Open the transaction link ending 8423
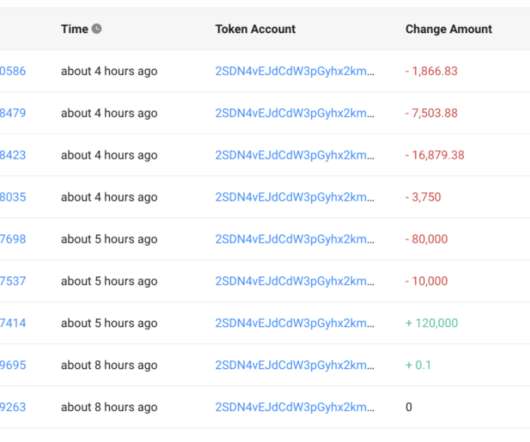 13,155
